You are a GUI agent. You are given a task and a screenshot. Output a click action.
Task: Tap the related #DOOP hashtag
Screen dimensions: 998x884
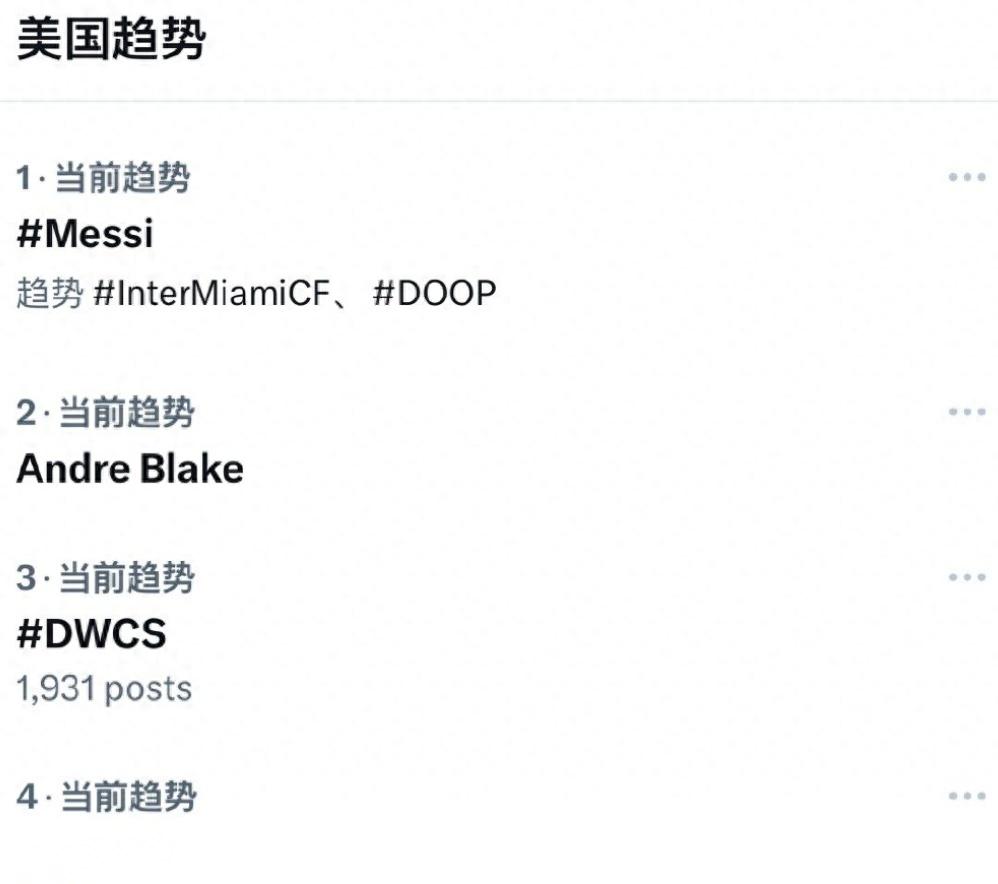(x=434, y=294)
